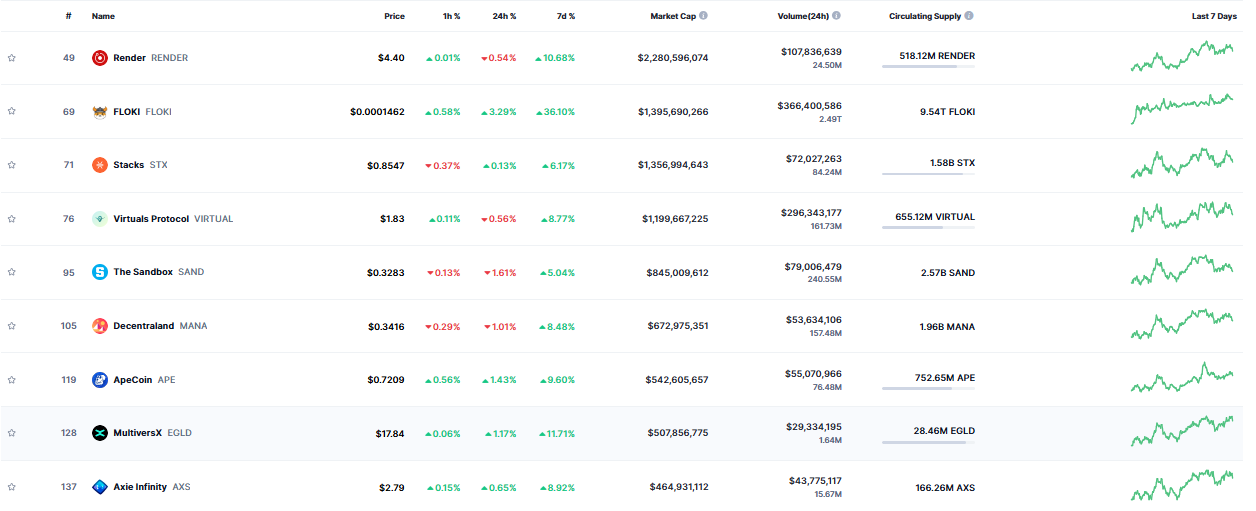Click Stacks circulating supply progress bar
1256x511 pixels.
928,174
